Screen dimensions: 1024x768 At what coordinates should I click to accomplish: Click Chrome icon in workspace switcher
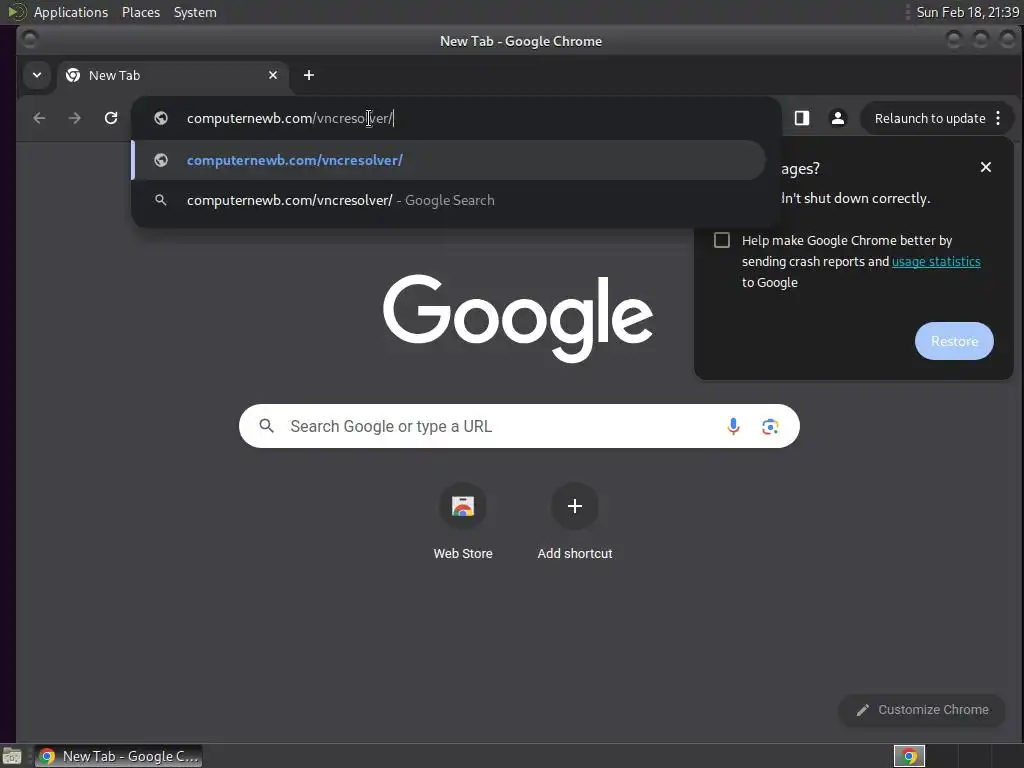pos(909,756)
